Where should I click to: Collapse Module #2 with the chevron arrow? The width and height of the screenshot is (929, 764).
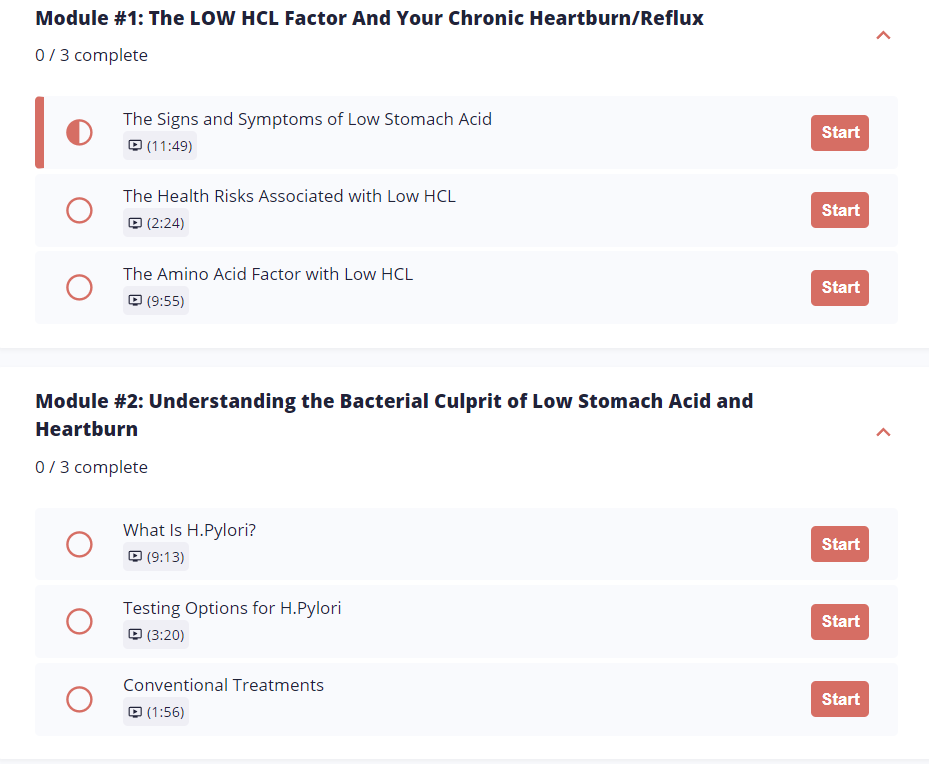point(883,432)
